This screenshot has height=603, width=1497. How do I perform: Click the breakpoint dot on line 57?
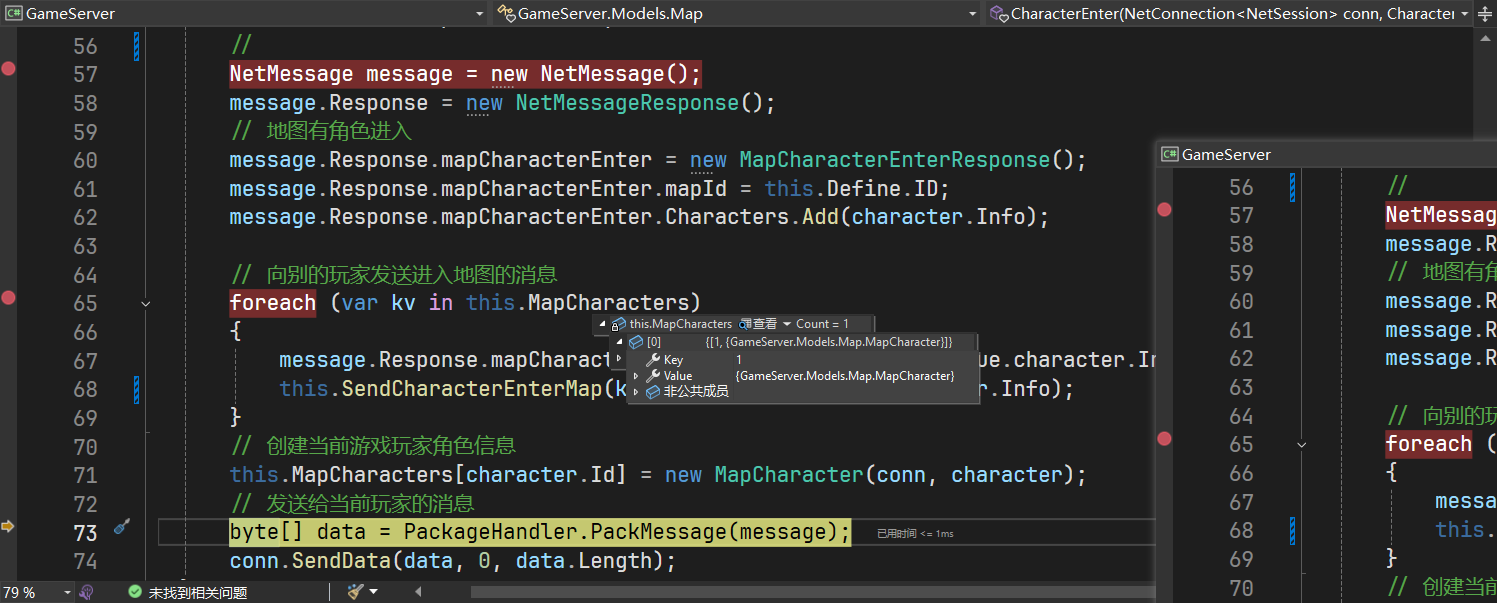click(10, 69)
